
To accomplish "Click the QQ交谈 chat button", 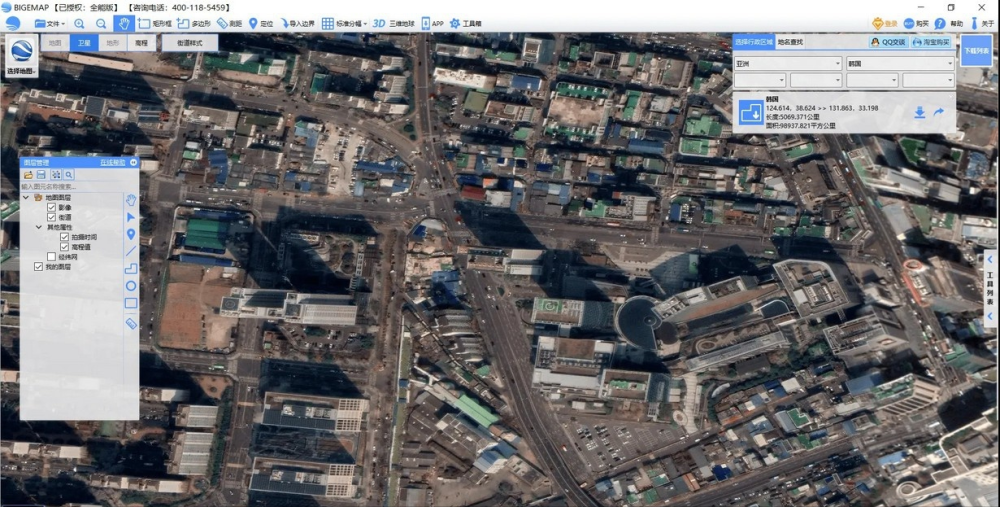I will (x=888, y=42).
